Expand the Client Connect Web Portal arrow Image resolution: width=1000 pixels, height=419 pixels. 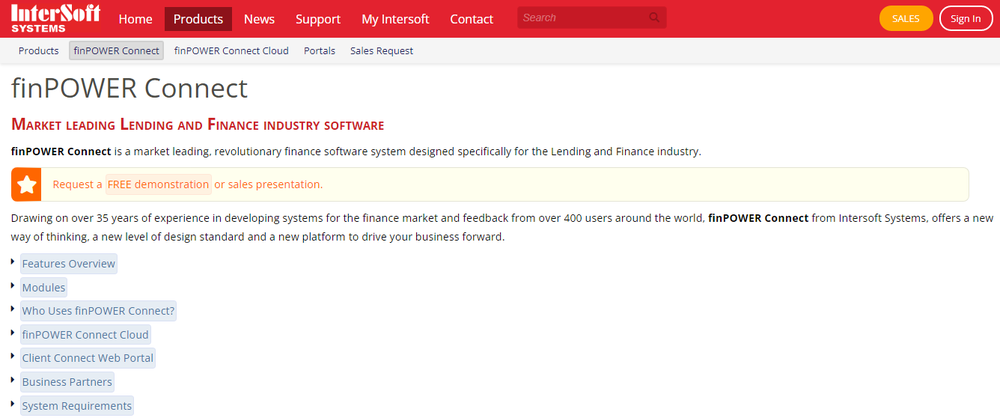coord(13,355)
